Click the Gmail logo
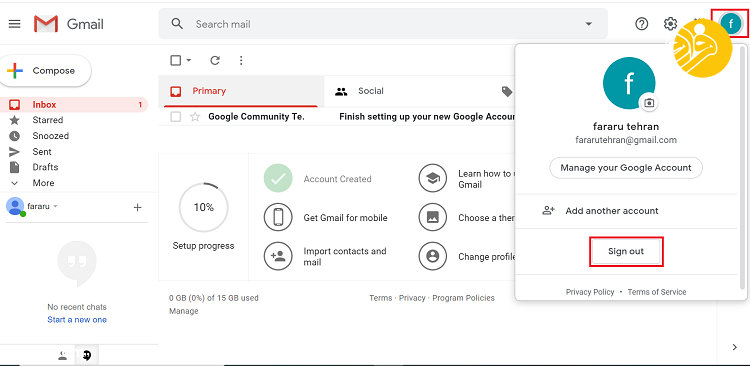This screenshot has height=366, width=750. (68, 24)
